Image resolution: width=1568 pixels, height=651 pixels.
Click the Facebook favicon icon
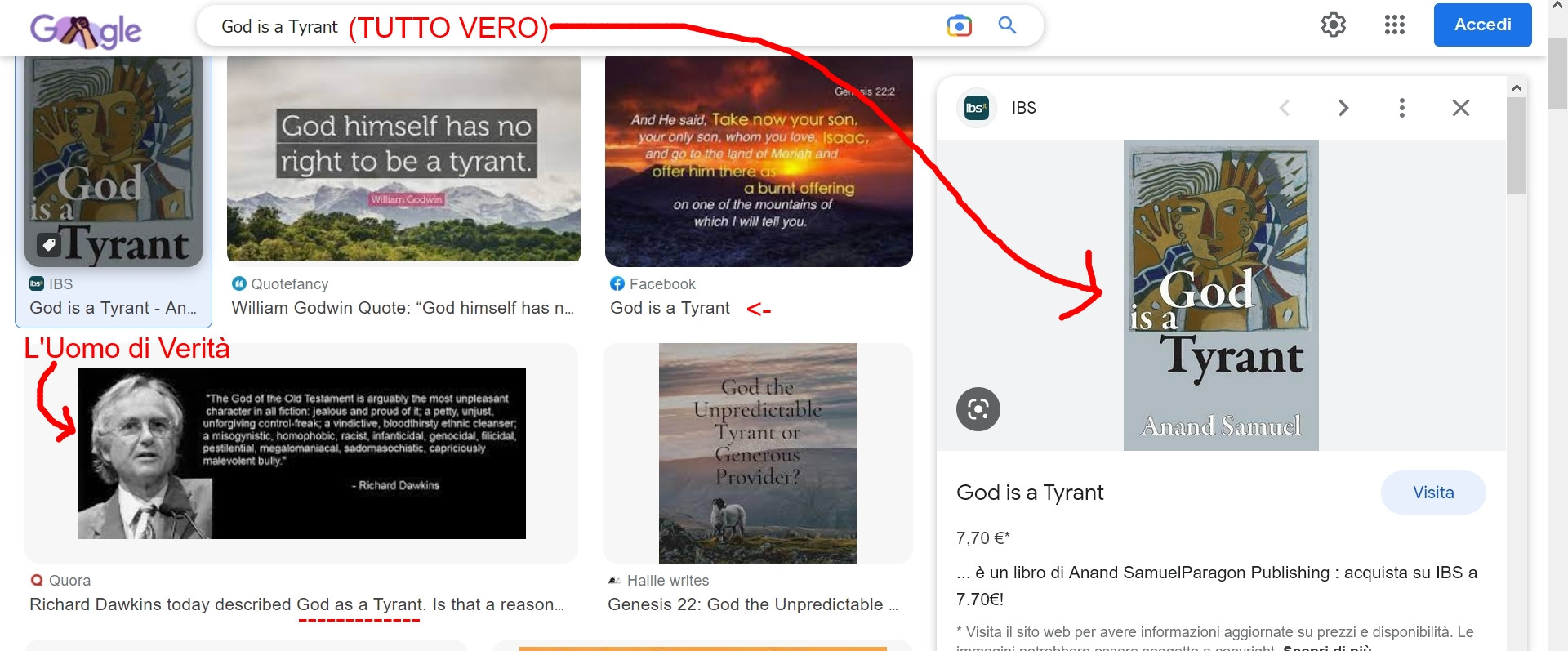[617, 283]
